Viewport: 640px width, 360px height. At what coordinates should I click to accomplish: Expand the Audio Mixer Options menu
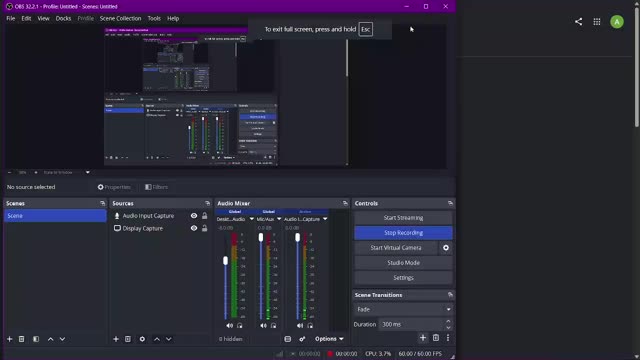(329, 339)
